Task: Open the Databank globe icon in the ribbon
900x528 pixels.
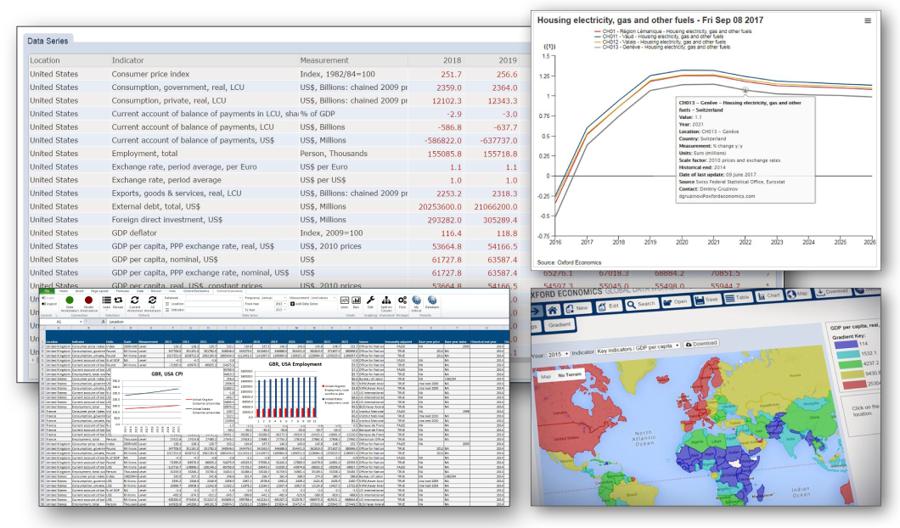Action: point(432,300)
